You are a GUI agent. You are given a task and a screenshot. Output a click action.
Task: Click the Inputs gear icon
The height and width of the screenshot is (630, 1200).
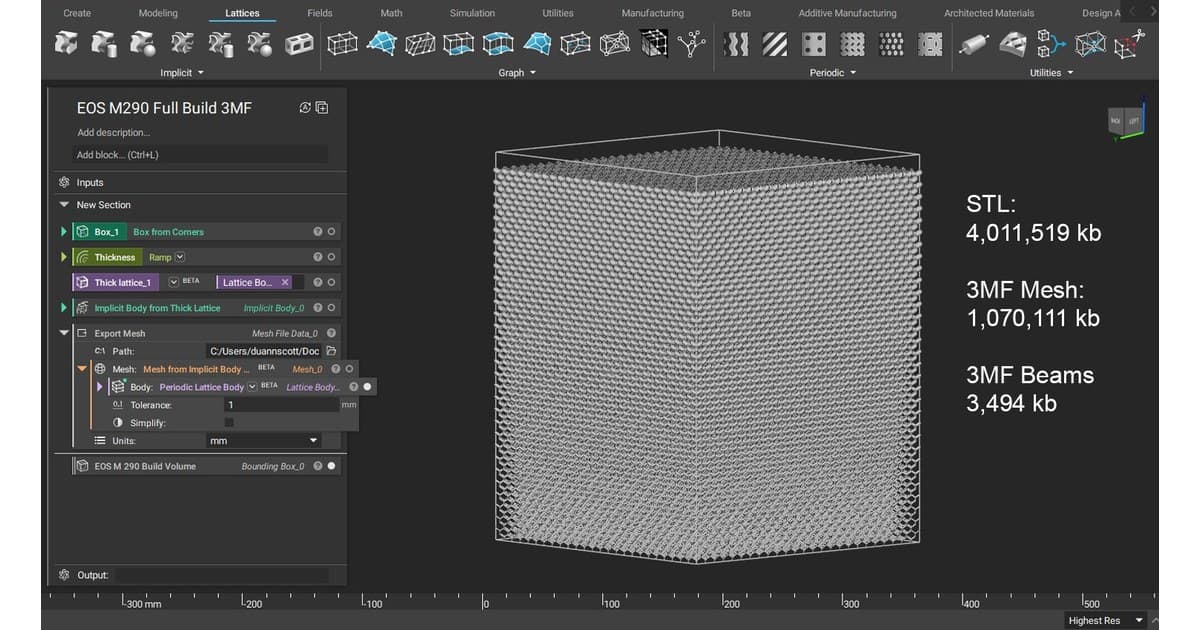point(64,183)
